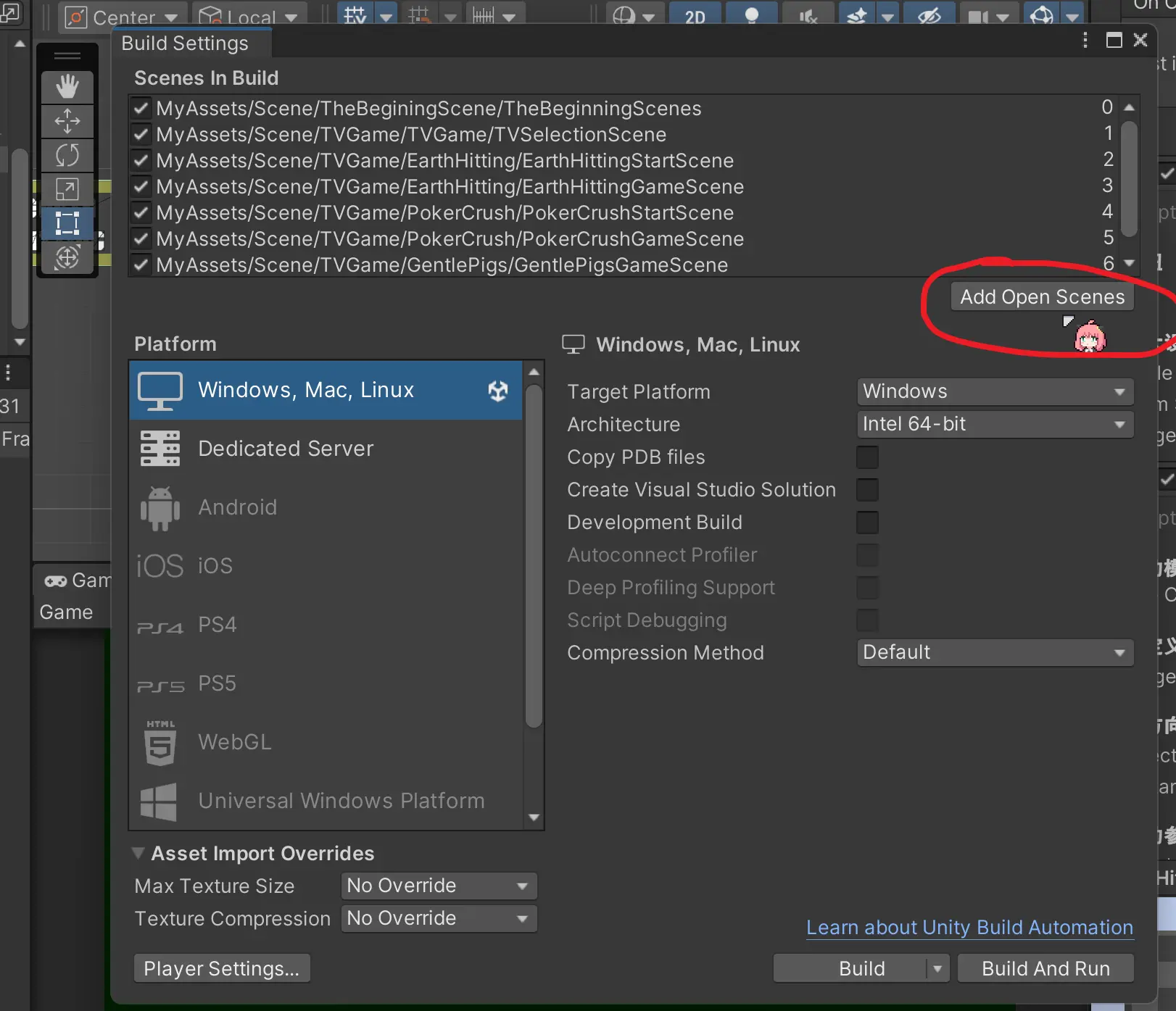Viewport: 1176px width, 1011px height.
Task: Uncheck the TVSelectionScene scene
Action: pyautogui.click(x=141, y=134)
